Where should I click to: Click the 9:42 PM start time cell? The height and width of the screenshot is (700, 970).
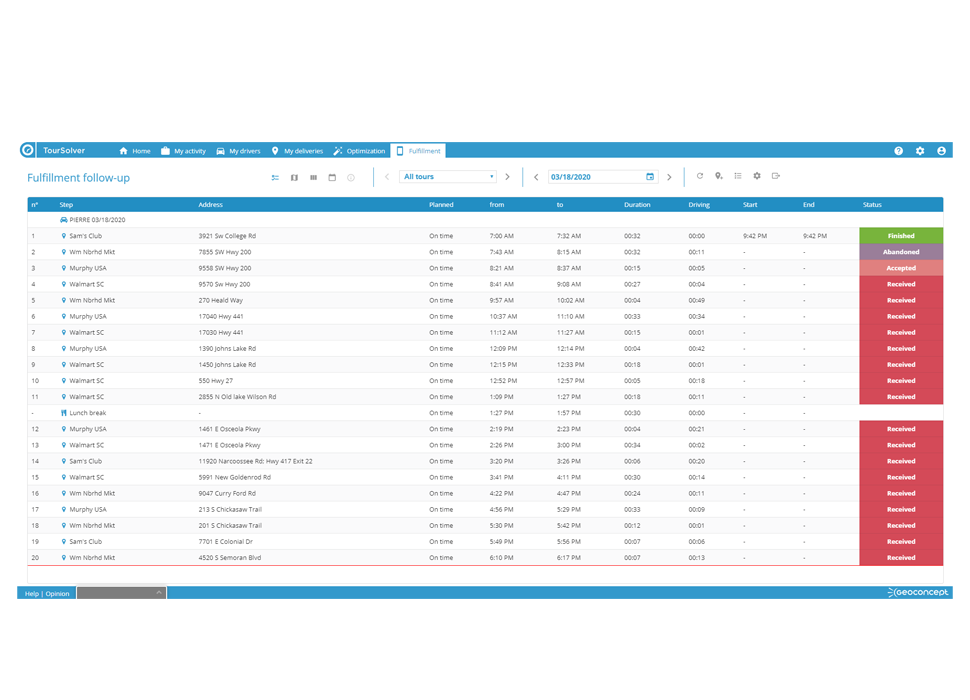755,236
